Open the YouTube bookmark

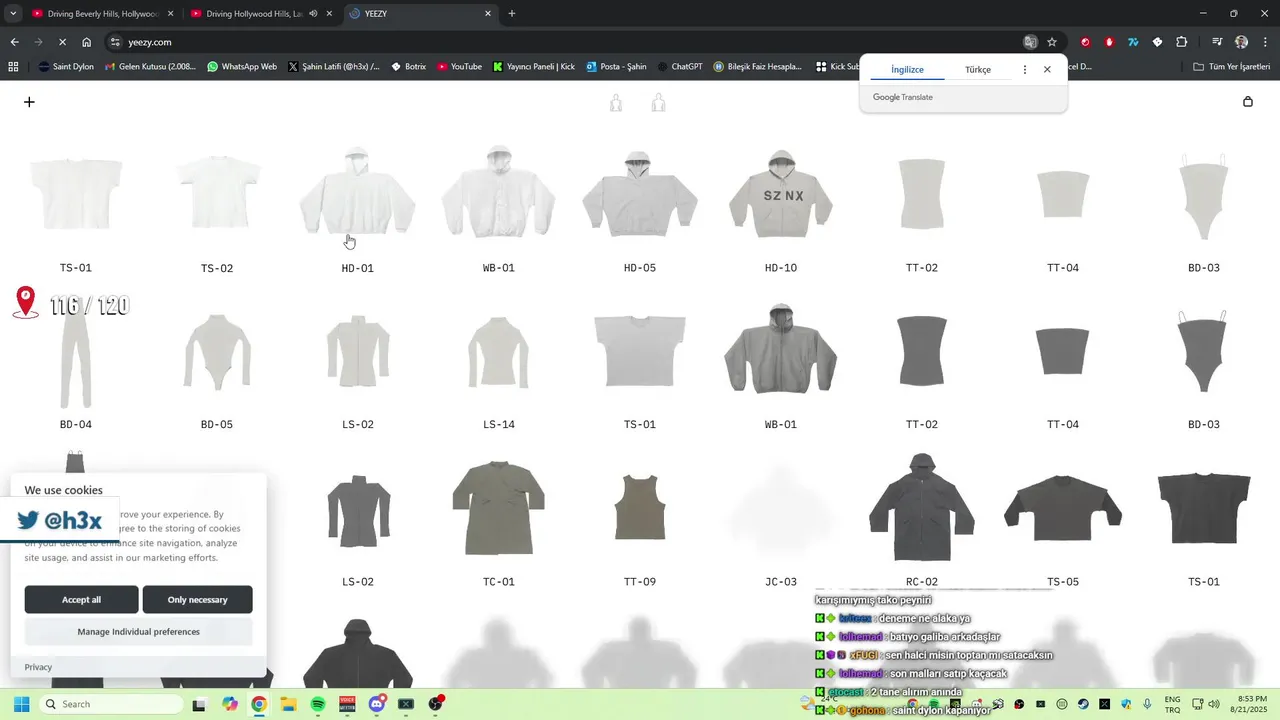[x=459, y=67]
